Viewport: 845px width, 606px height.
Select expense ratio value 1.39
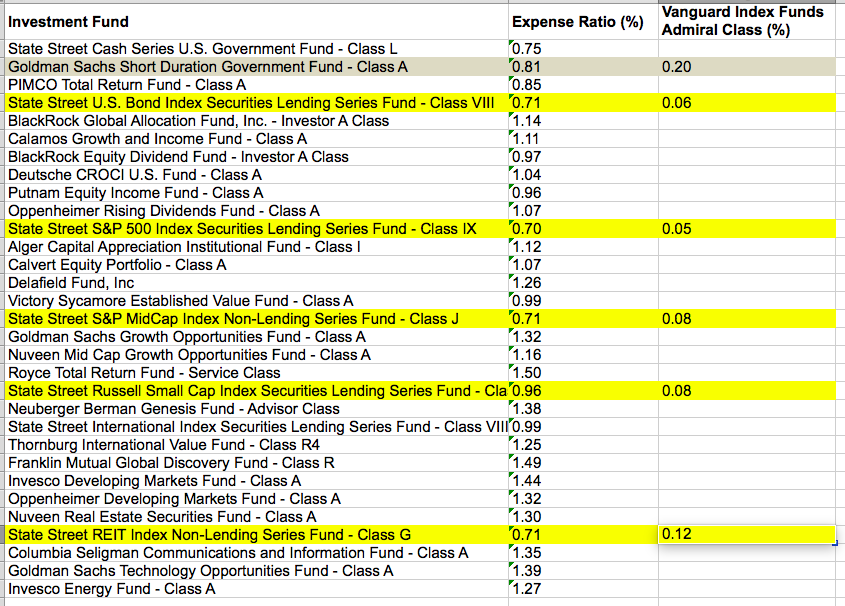[583, 571]
